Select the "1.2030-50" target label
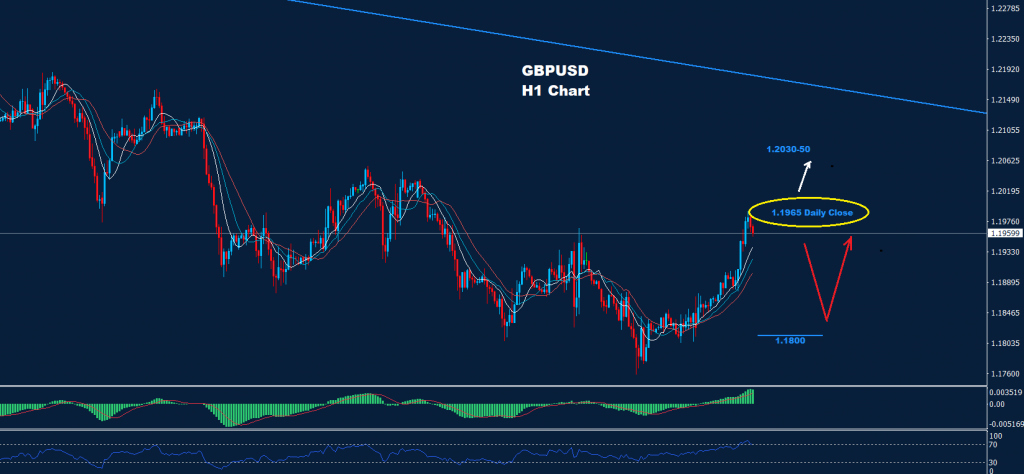Screen dimensions: 1024x474 [x=788, y=150]
